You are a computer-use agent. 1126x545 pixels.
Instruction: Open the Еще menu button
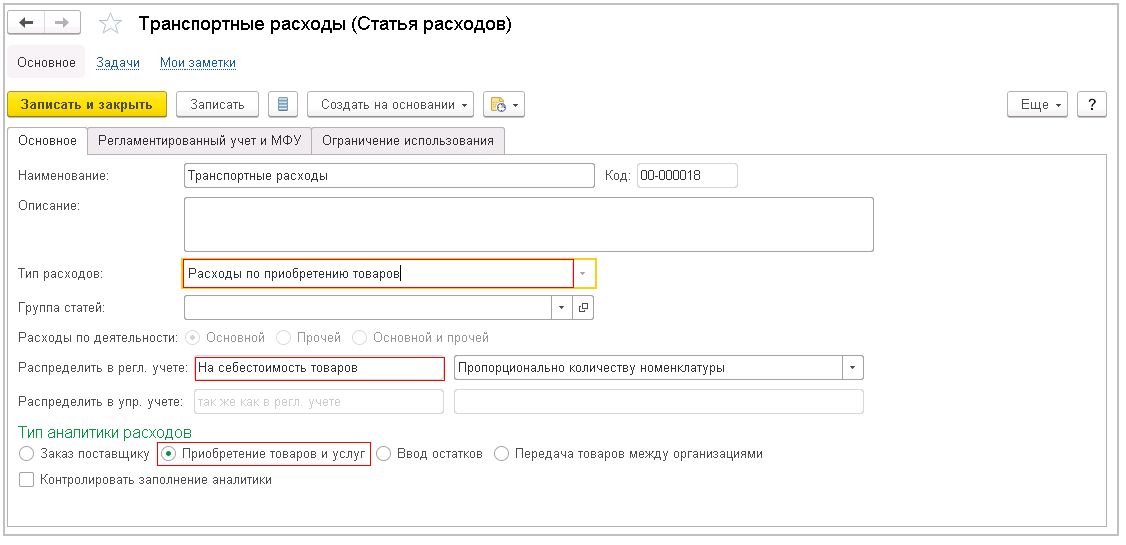point(1039,104)
